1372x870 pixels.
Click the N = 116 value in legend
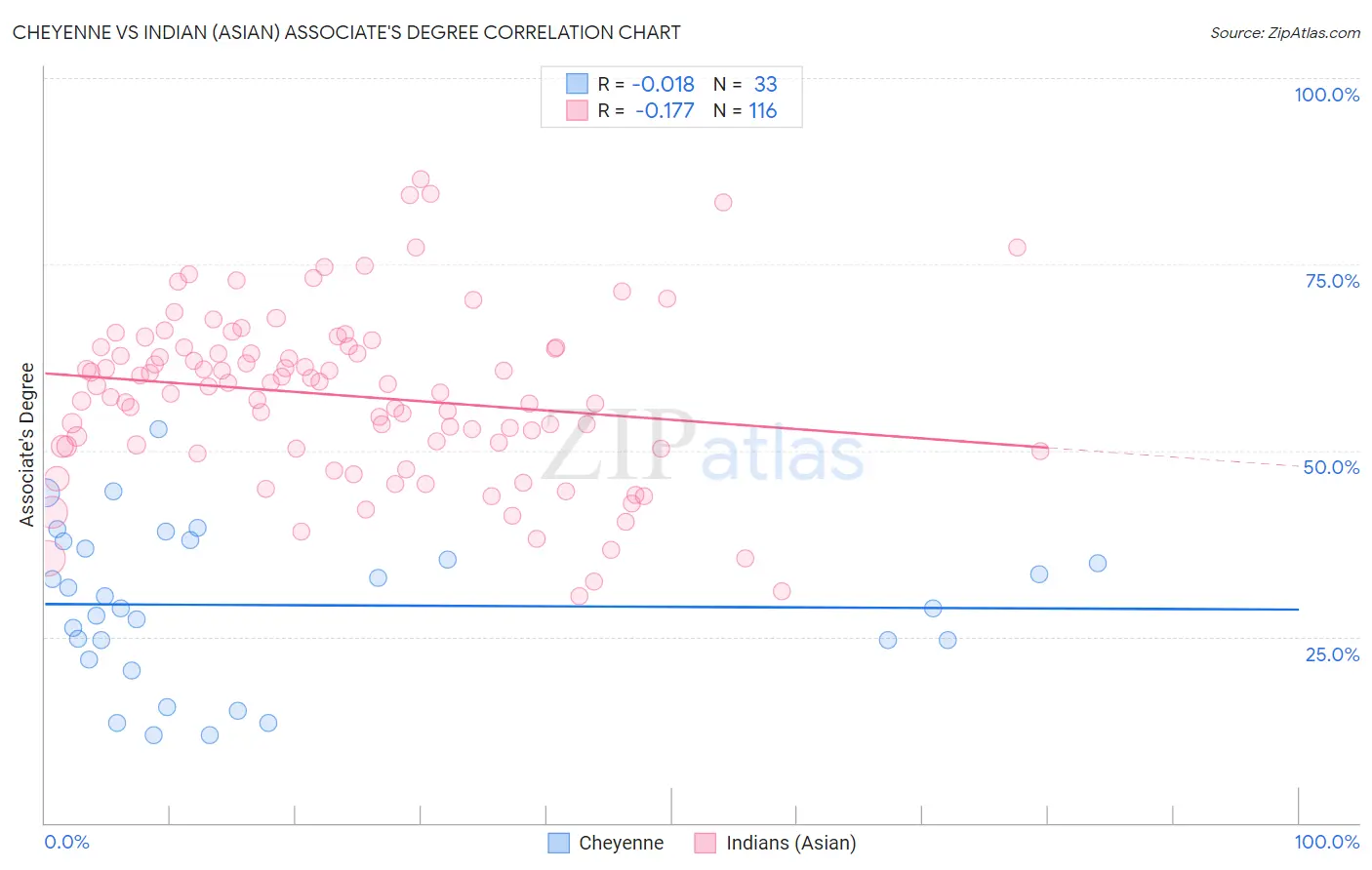coord(746,110)
